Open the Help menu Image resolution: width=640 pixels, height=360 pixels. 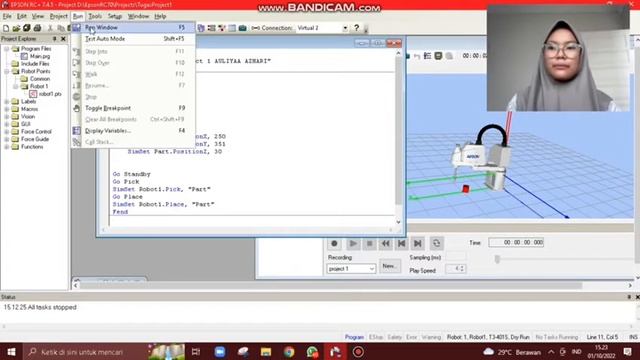pos(160,16)
